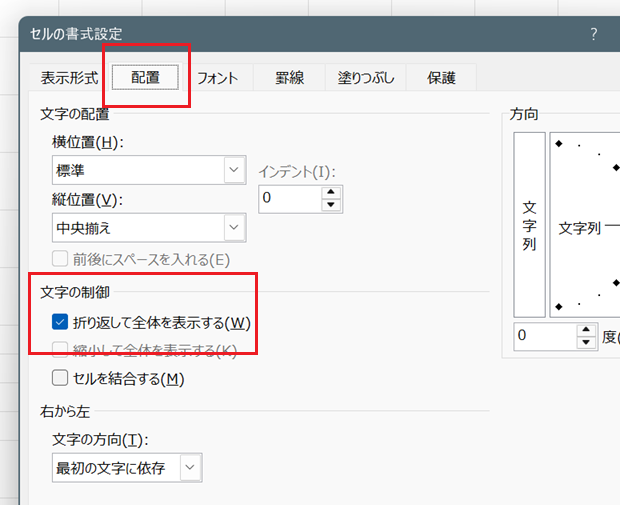Switch to the 塗りつぶし tab
This screenshot has height=505, width=620.
[366, 78]
